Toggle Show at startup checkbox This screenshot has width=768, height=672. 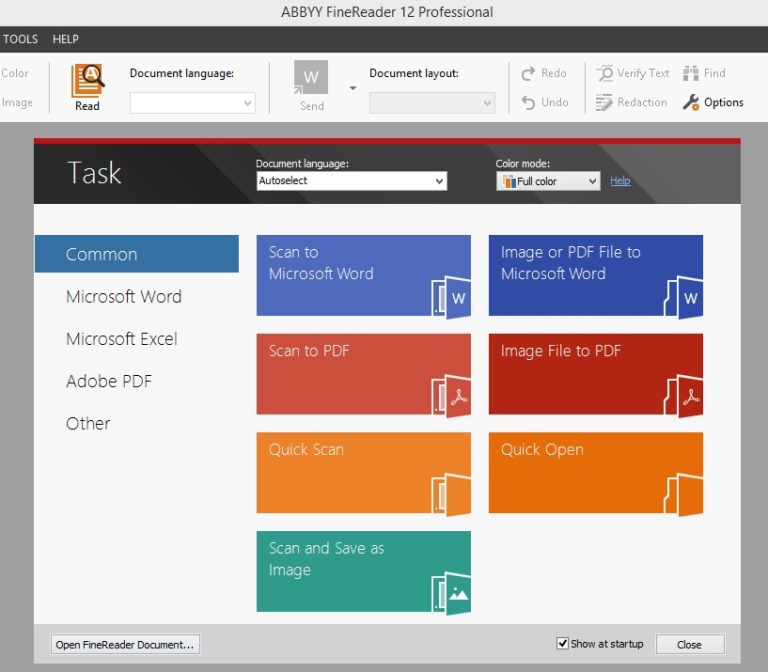coord(563,644)
